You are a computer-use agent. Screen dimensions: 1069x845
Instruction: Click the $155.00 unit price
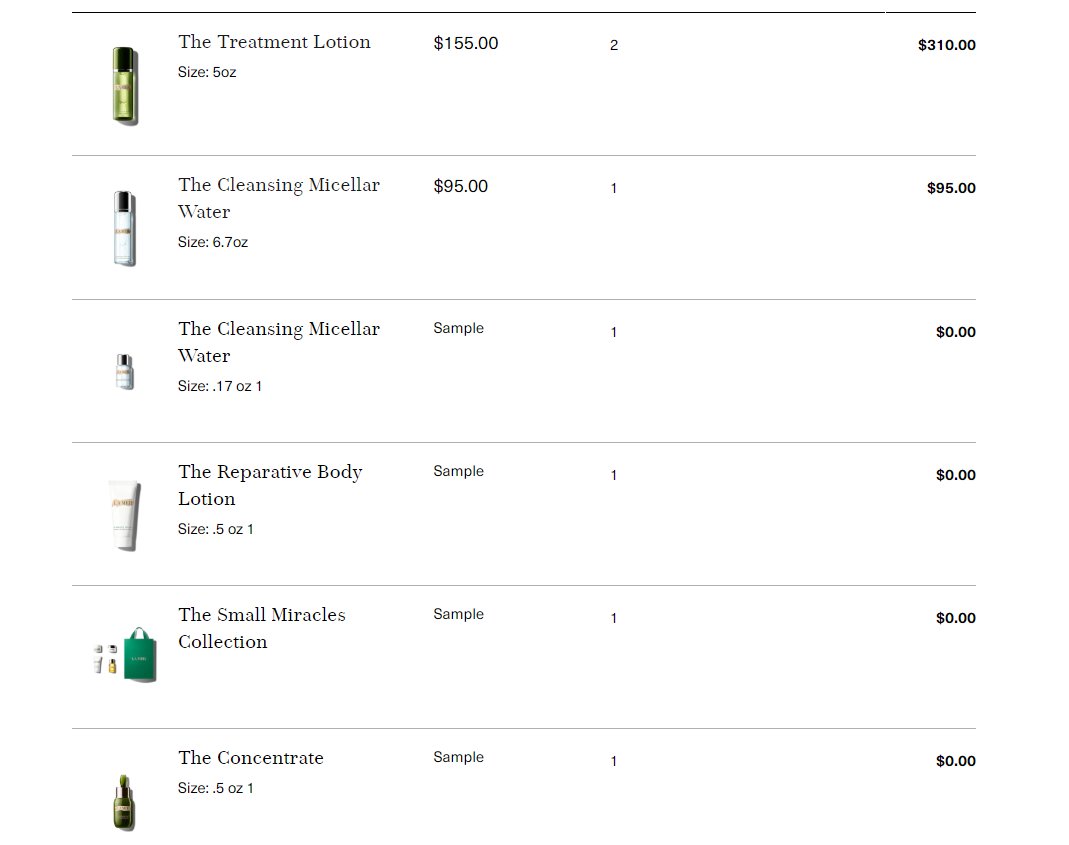coord(466,43)
